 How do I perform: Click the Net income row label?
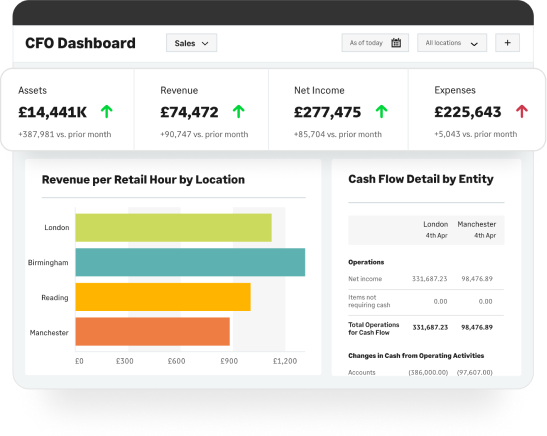tap(365, 279)
